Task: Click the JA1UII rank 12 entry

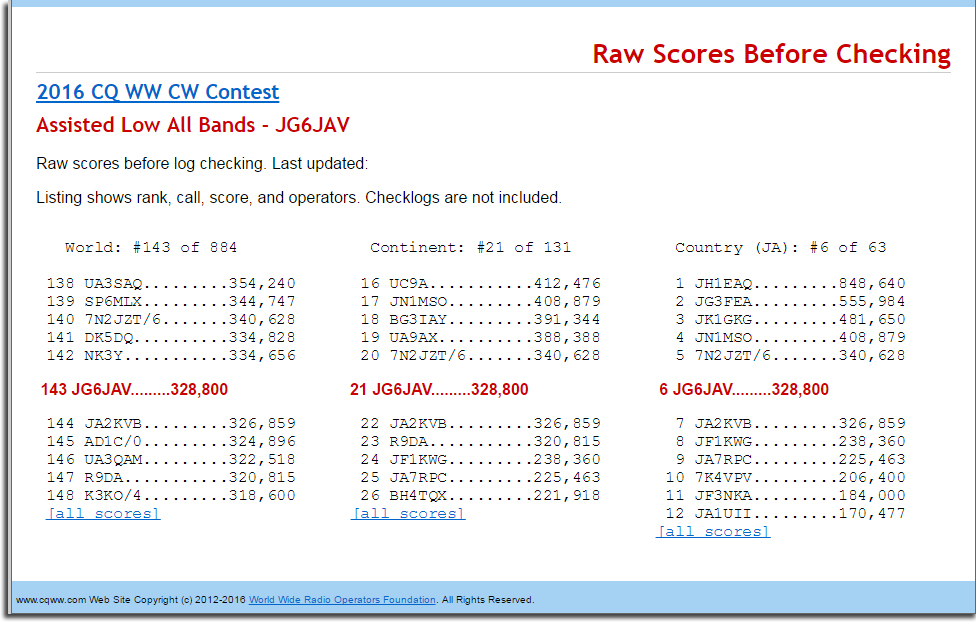Action: 785,514
